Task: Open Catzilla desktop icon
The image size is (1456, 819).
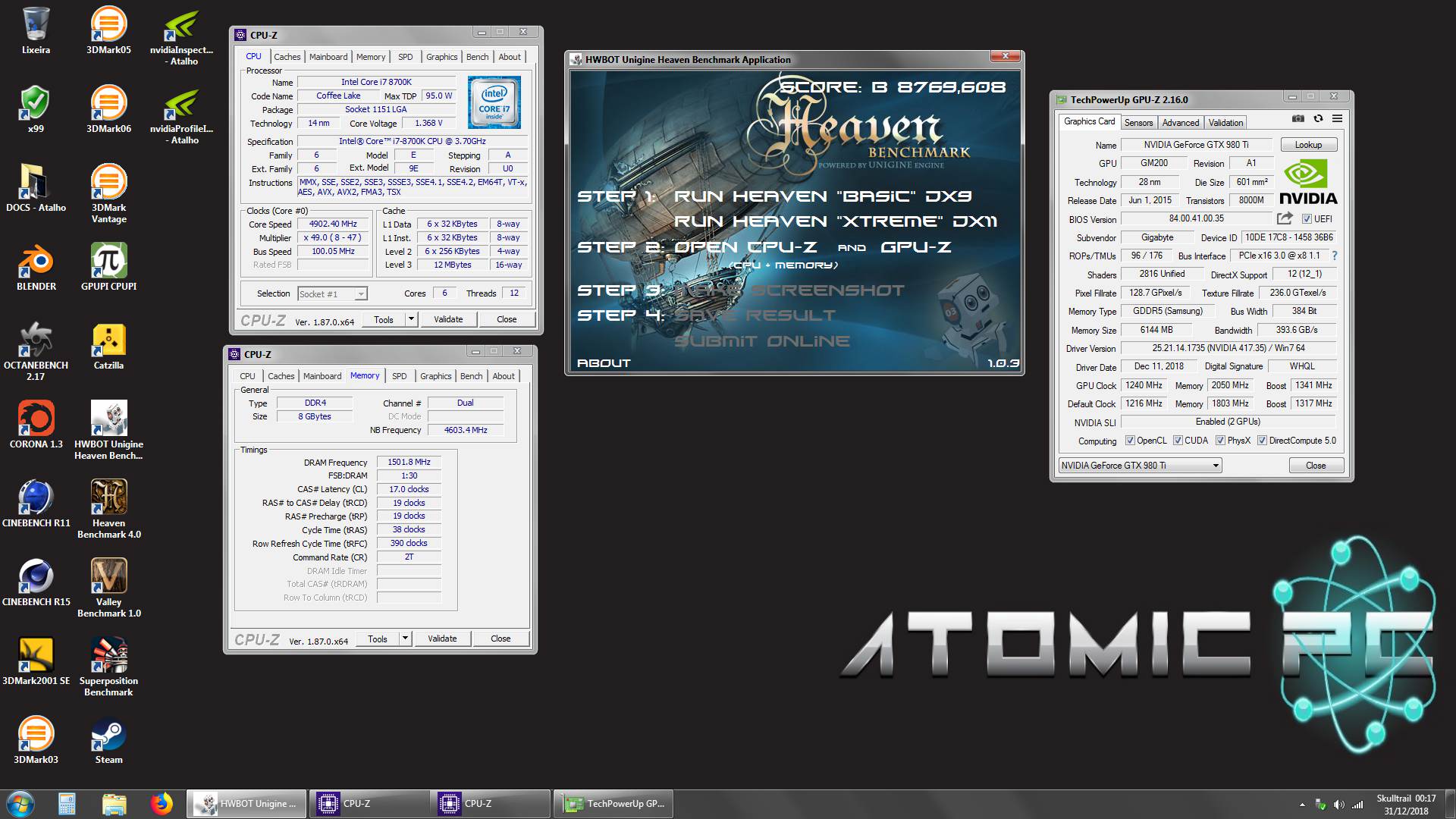Action: click(x=108, y=346)
